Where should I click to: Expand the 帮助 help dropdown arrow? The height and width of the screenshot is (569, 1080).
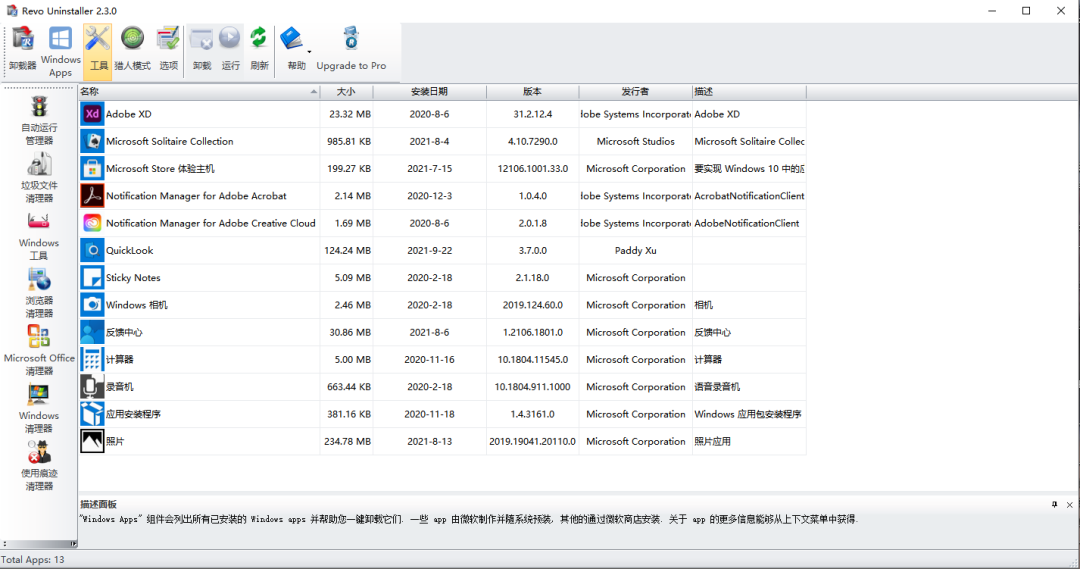(309, 52)
